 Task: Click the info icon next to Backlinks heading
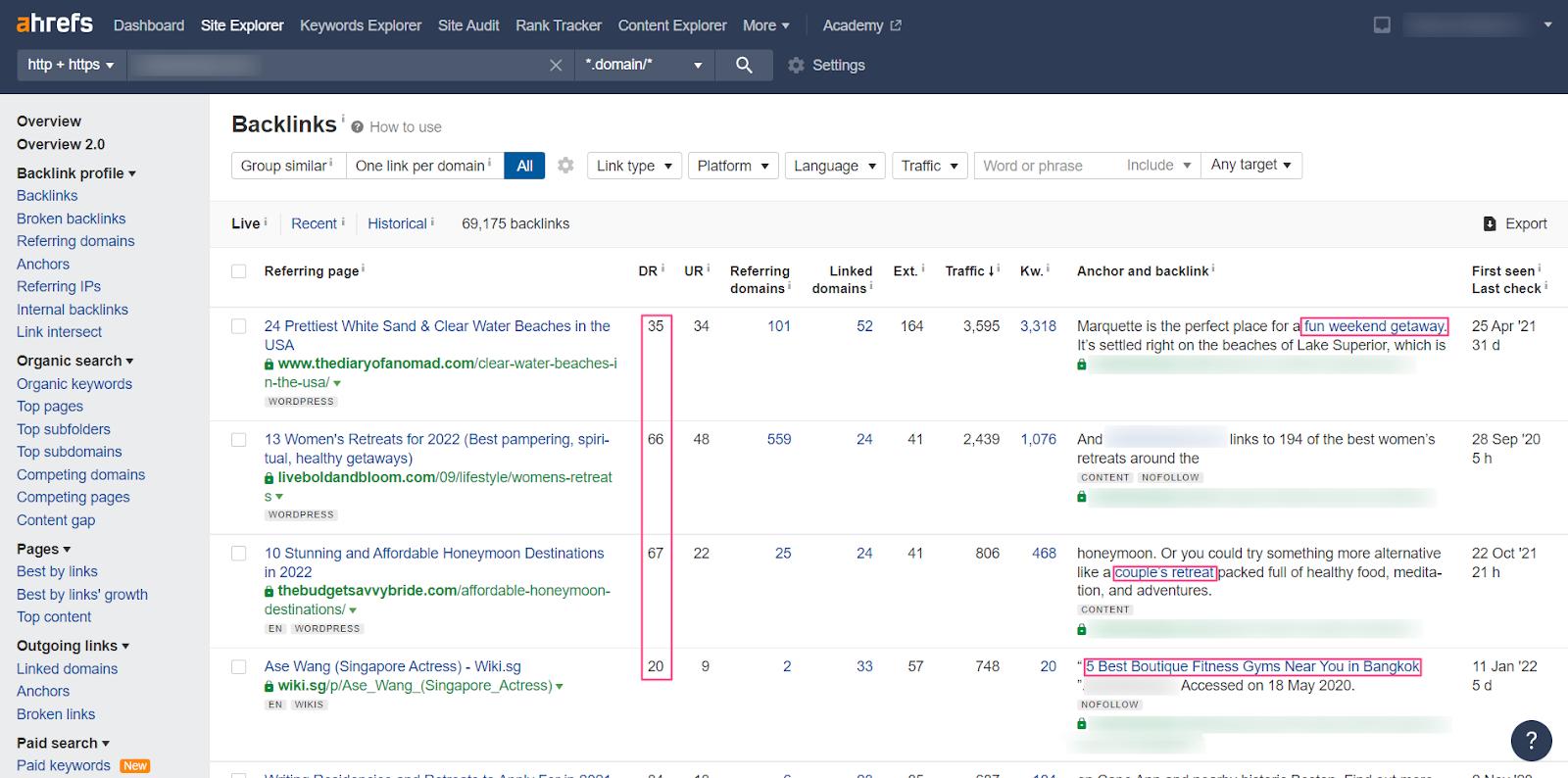point(343,118)
